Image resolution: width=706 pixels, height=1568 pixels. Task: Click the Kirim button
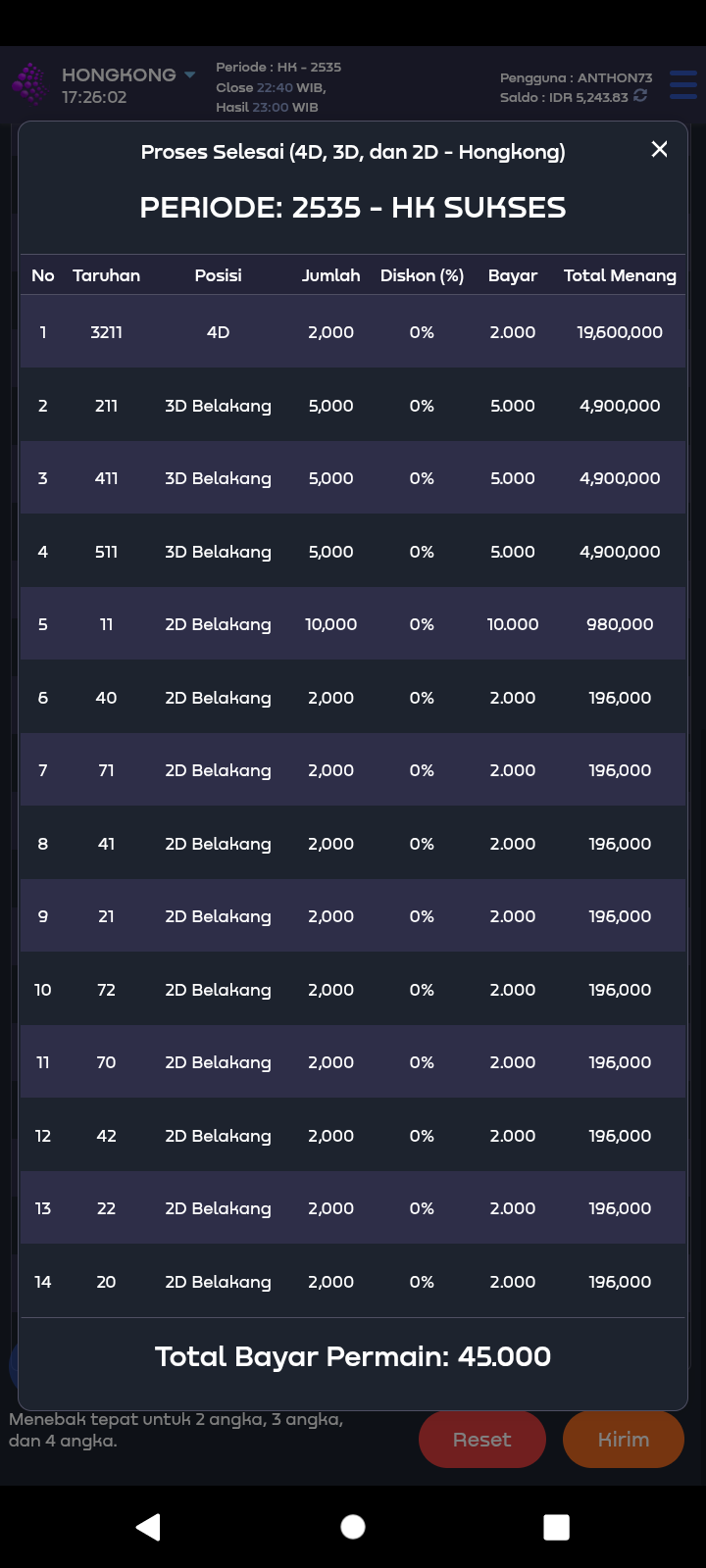pos(623,1440)
